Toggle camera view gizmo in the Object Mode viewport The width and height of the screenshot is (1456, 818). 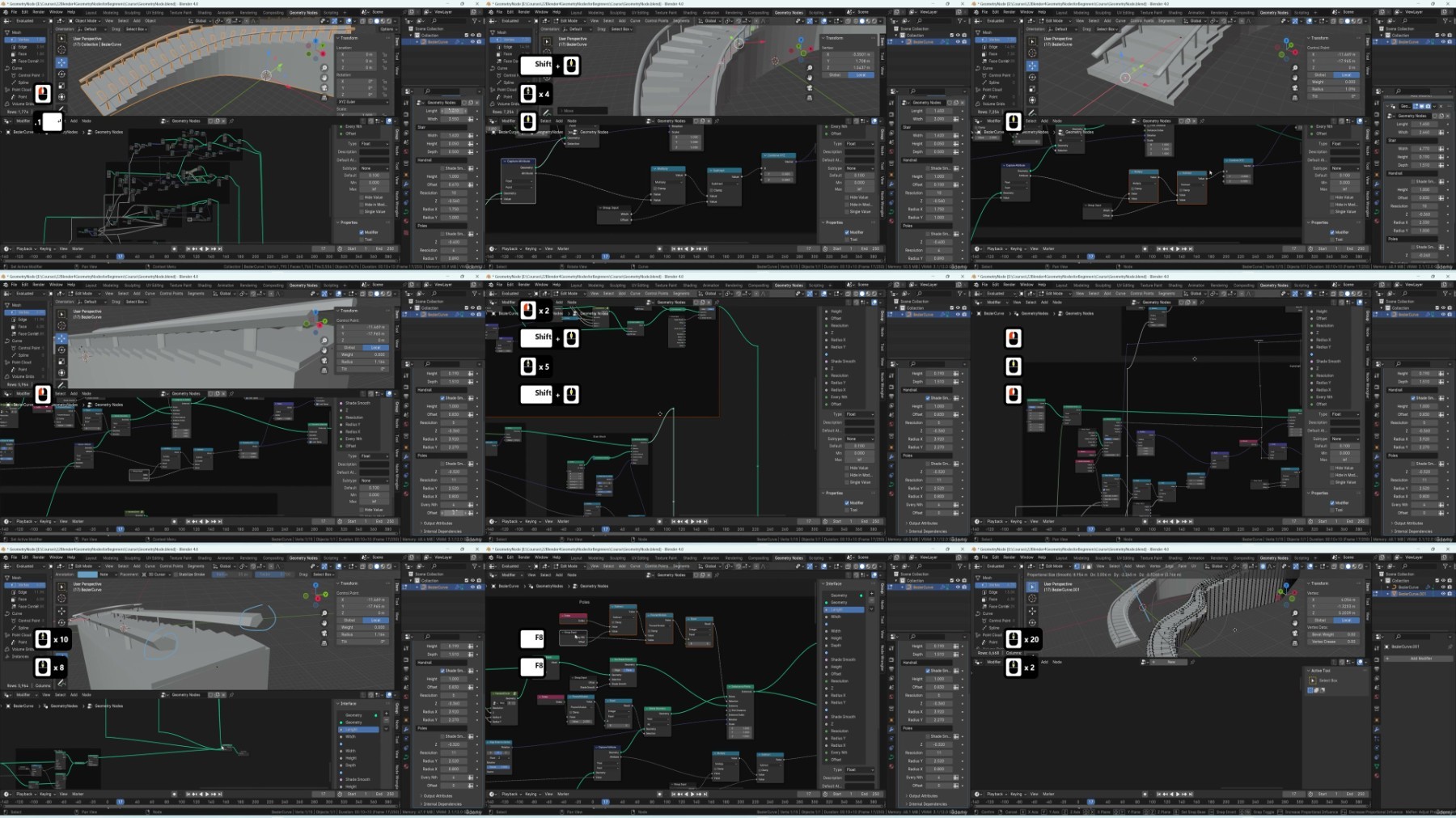coord(324,88)
